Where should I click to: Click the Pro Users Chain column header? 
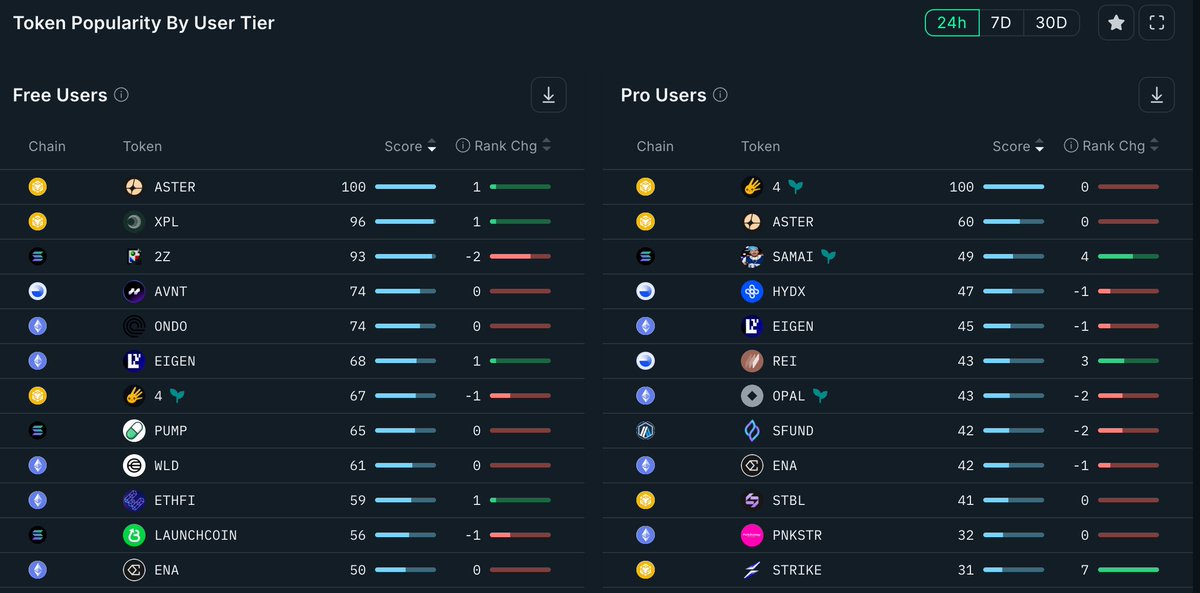tap(655, 146)
